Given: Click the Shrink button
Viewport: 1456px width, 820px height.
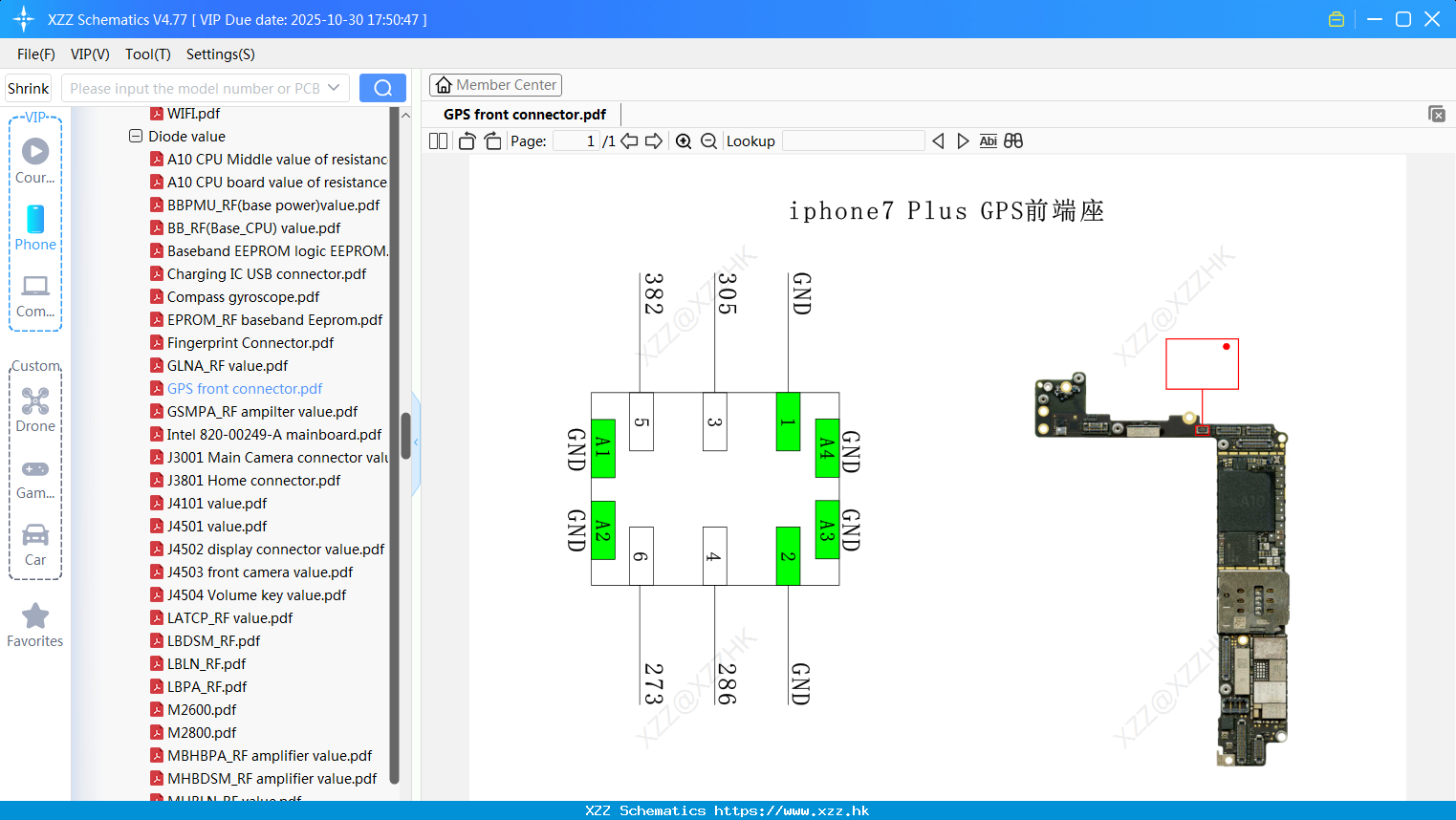Looking at the screenshot, I should click(29, 88).
